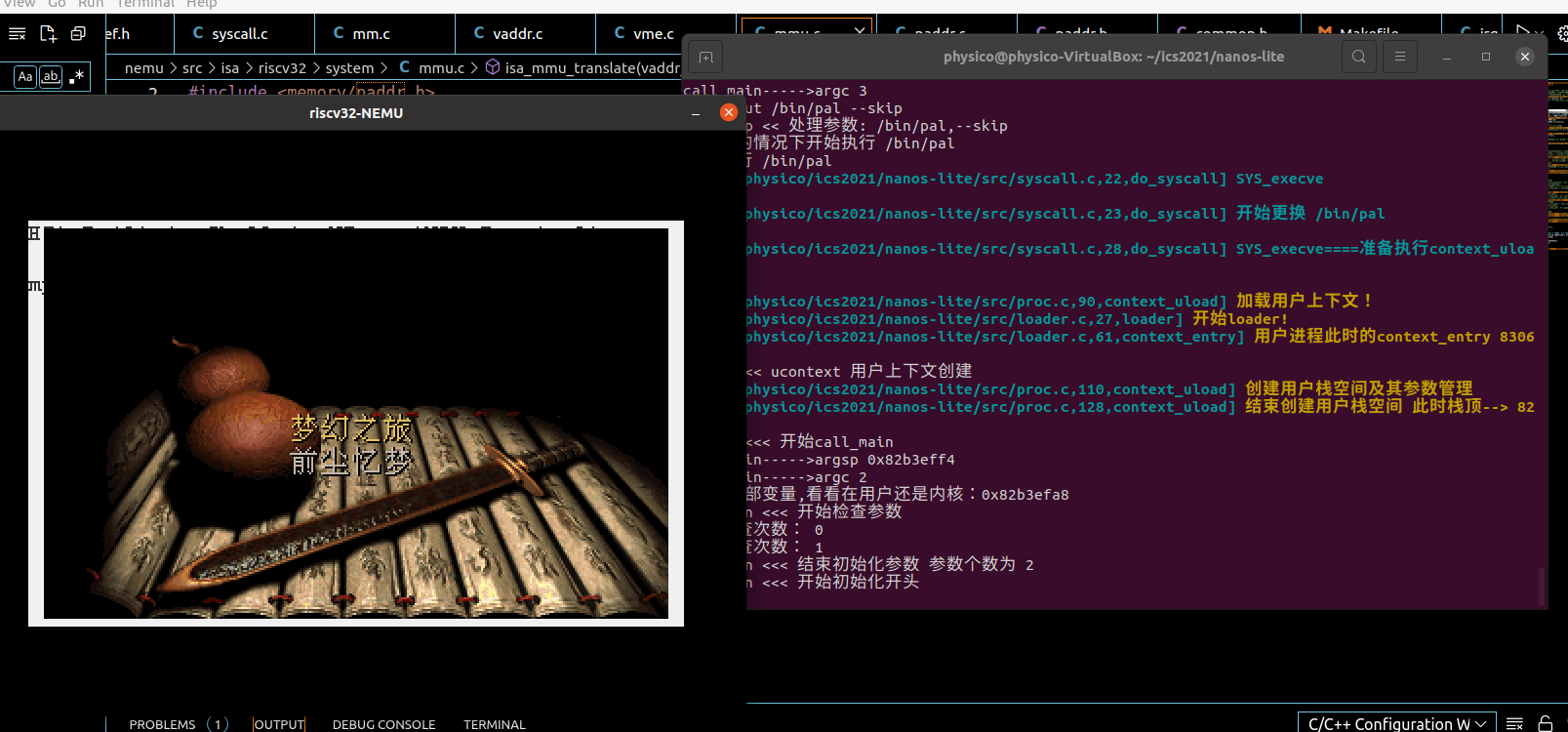The height and width of the screenshot is (732, 1568).
Task: Select the 'src' breadcrumb segment
Action: 192,68
